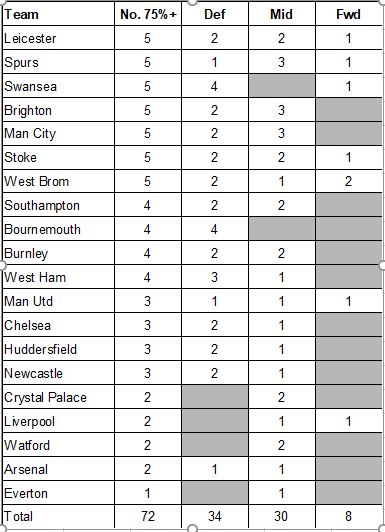
Task: Click the gray Def cell for Liverpool
Action: point(215,421)
